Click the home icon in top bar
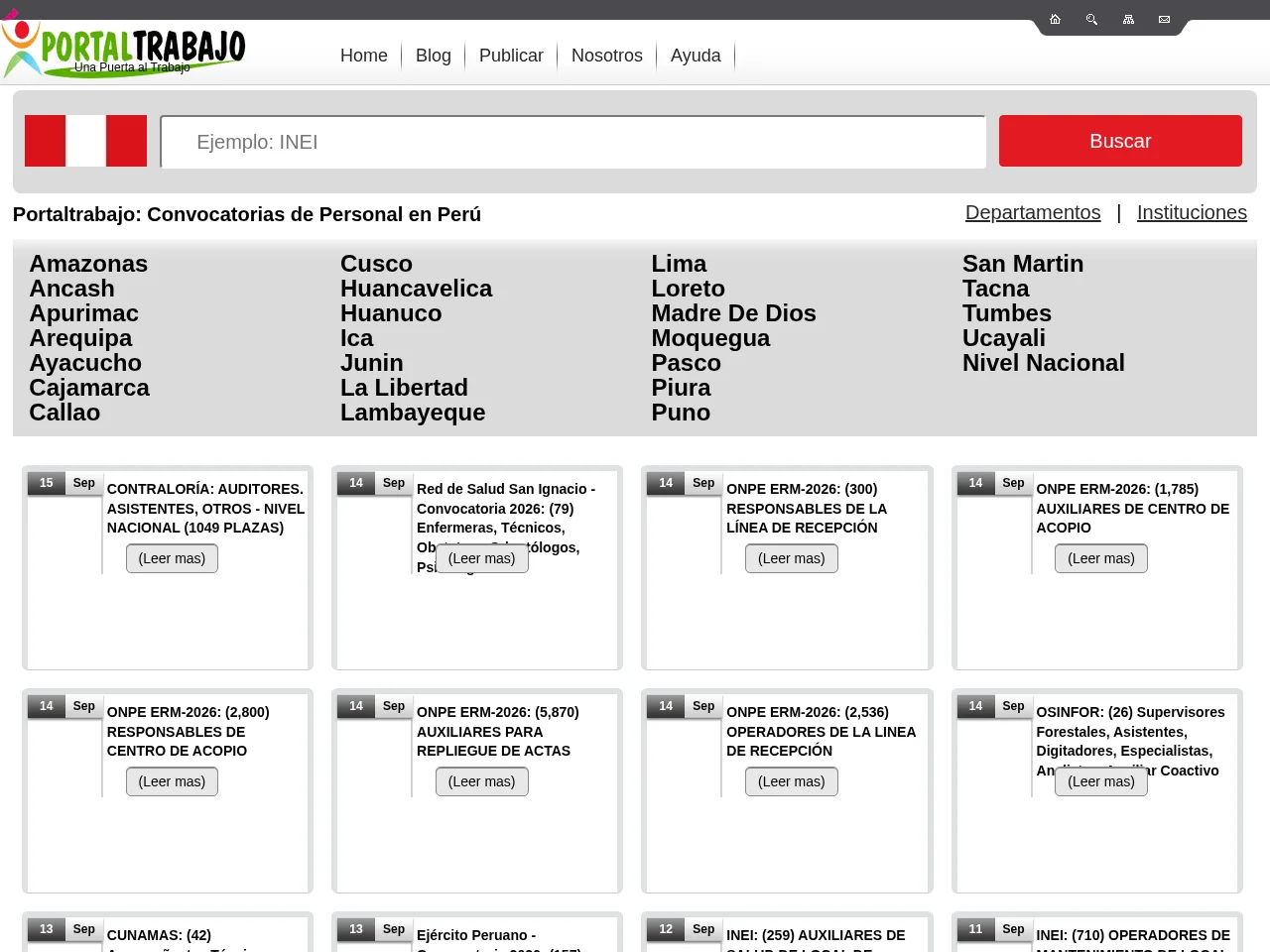The height and width of the screenshot is (952, 1270). [x=1055, y=19]
